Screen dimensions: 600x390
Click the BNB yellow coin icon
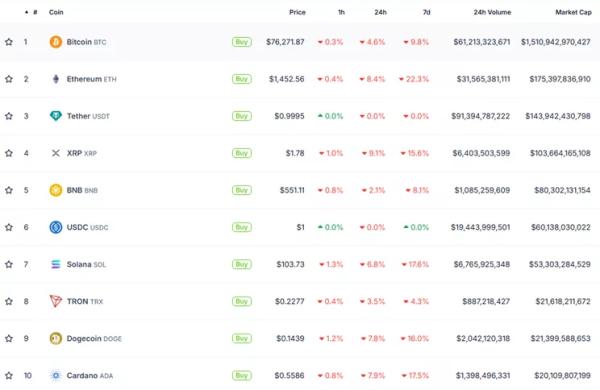click(56, 190)
